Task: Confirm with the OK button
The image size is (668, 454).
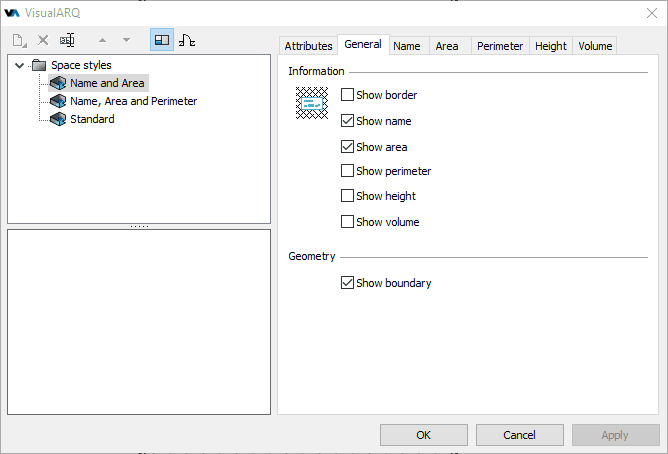Action: point(423,435)
